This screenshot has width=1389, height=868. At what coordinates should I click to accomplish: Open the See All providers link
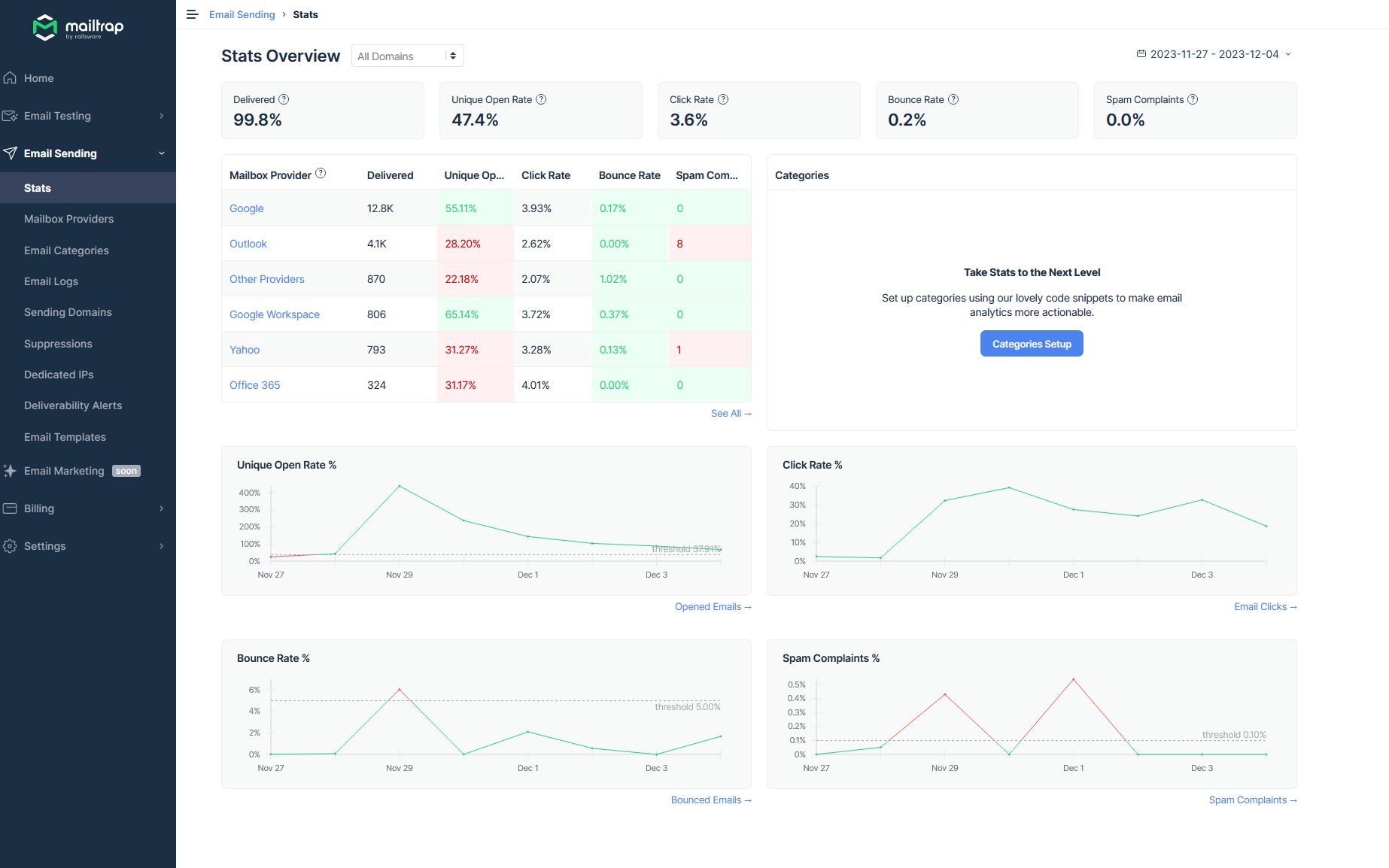point(731,414)
